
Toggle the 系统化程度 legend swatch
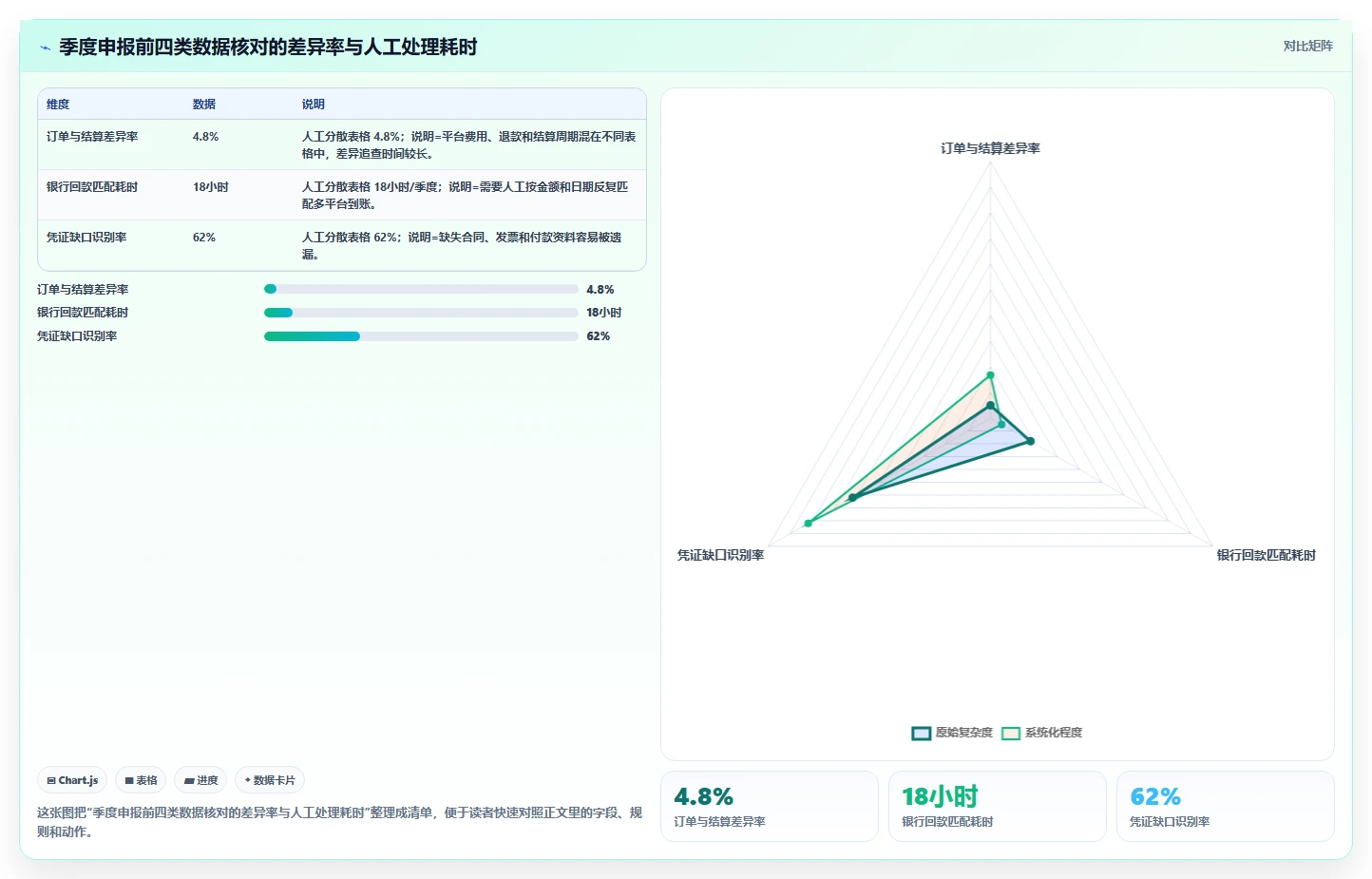(1011, 733)
